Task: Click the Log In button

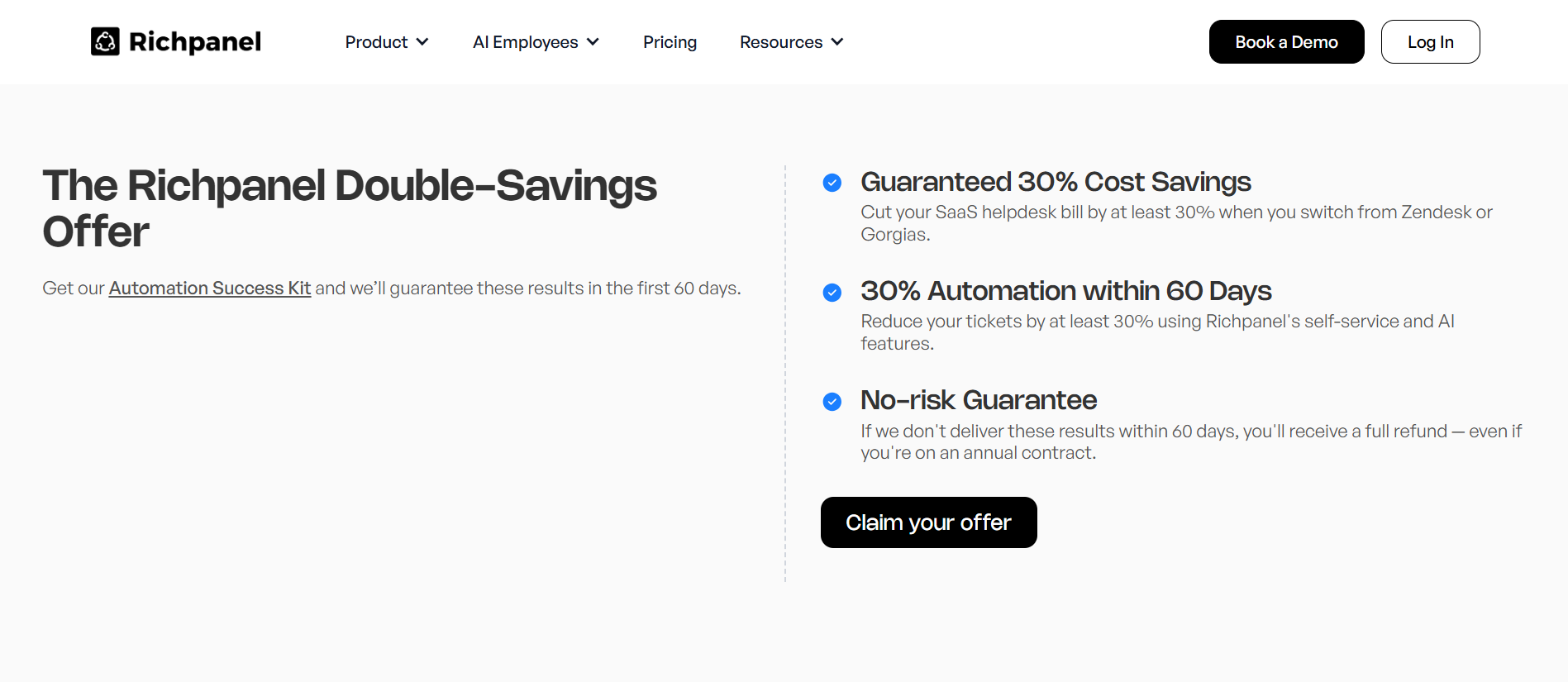Action: click(x=1430, y=42)
